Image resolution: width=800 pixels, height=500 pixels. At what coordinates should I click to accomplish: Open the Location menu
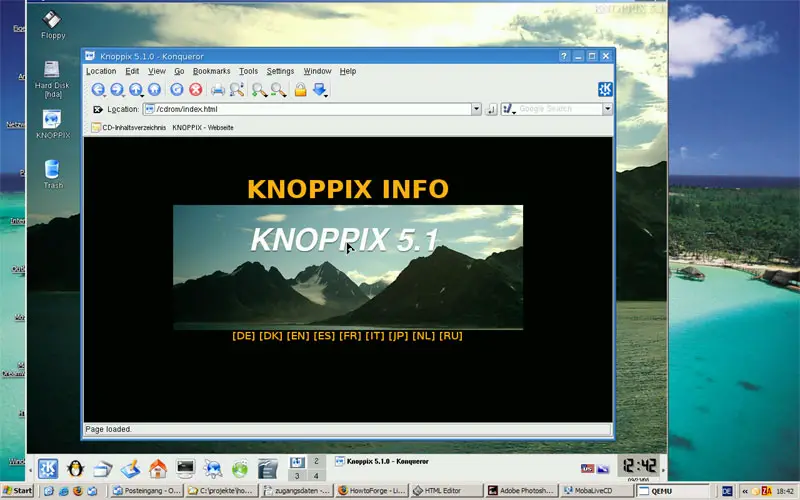tap(101, 71)
